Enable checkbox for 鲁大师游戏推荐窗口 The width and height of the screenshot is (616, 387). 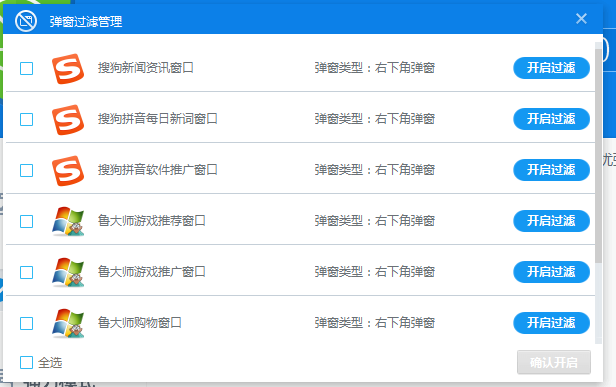(x=26, y=221)
